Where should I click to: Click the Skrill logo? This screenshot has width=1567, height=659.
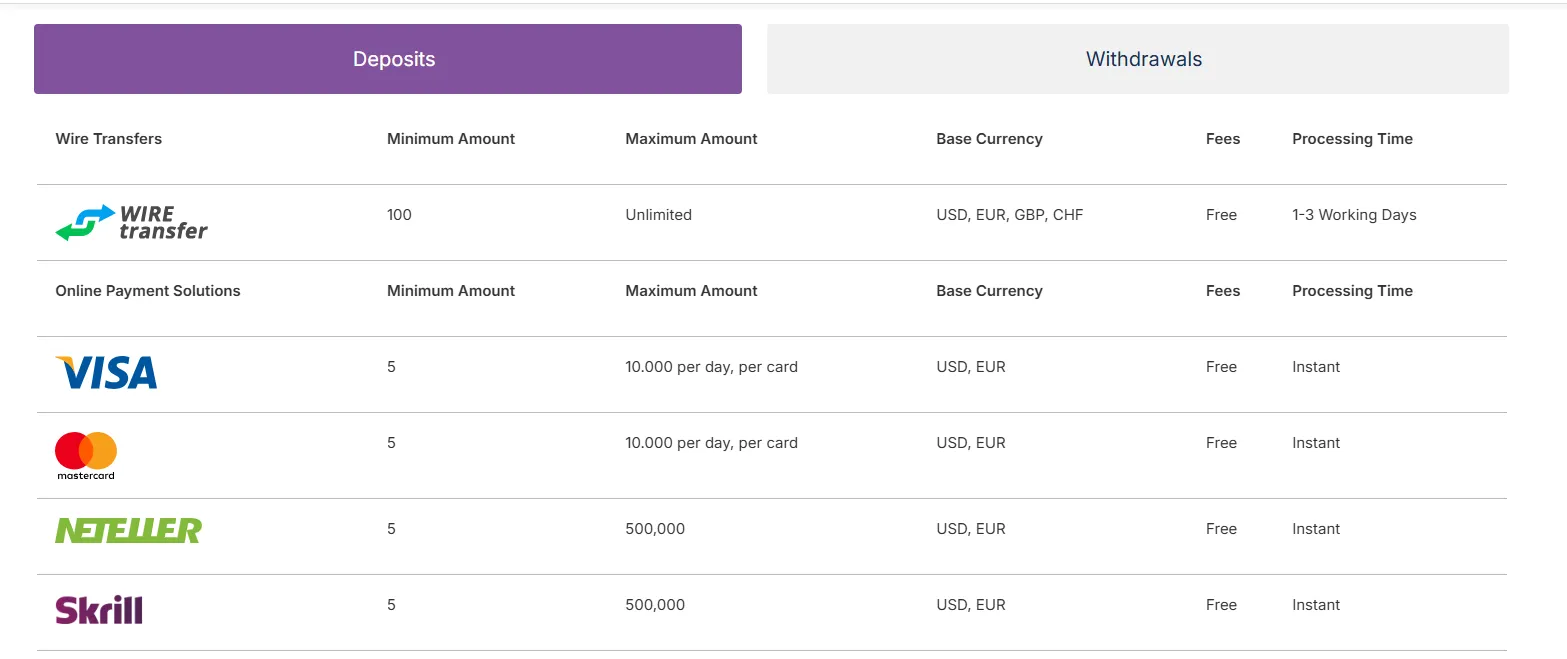point(99,609)
